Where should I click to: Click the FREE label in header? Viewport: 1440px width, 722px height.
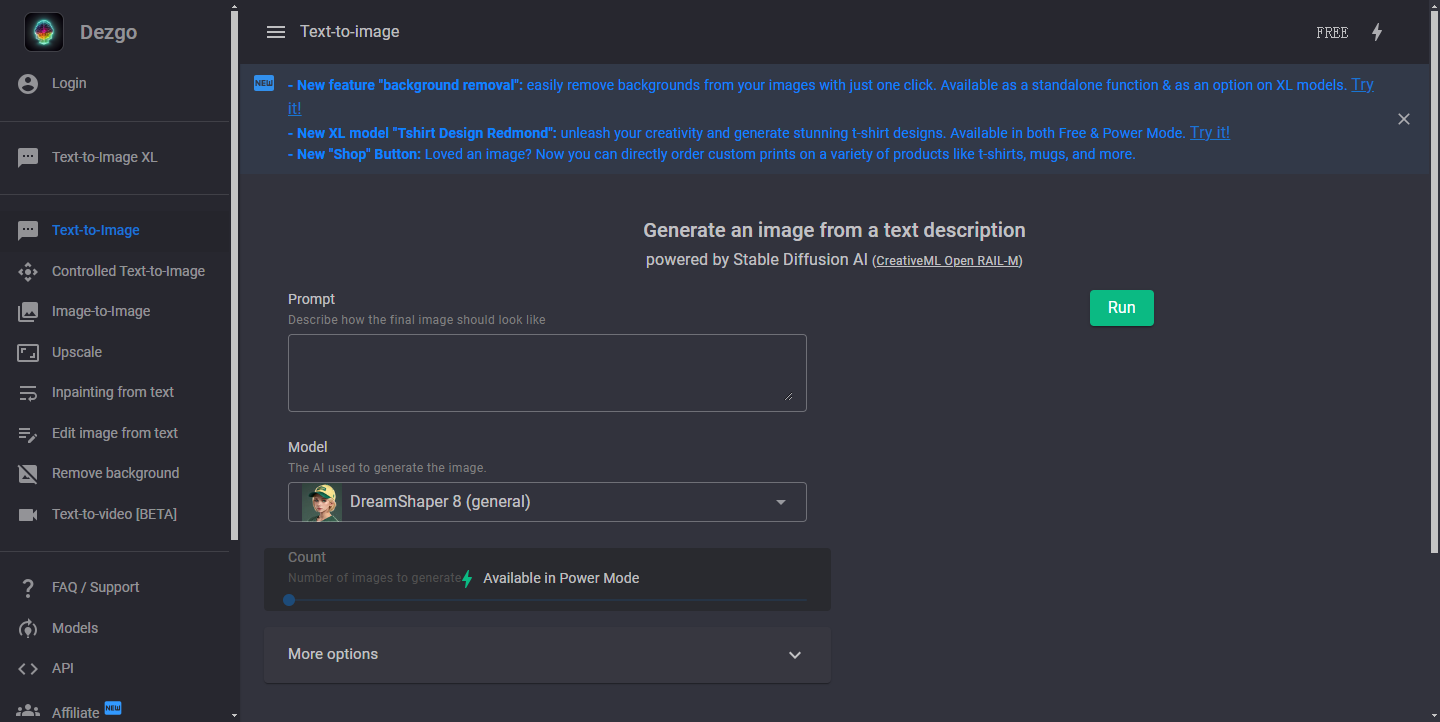click(x=1332, y=33)
